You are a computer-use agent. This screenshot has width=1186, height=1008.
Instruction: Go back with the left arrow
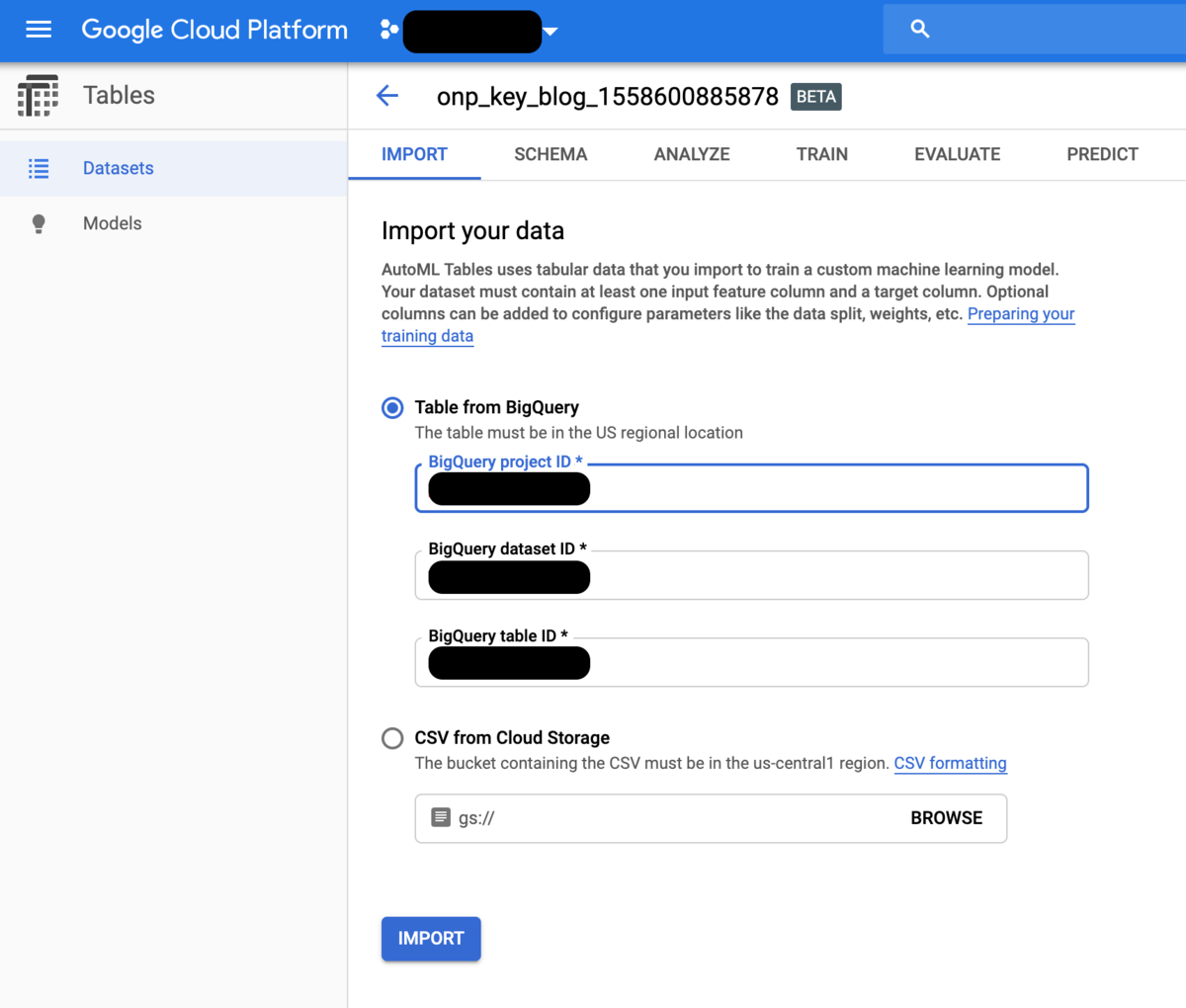coord(387,96)
